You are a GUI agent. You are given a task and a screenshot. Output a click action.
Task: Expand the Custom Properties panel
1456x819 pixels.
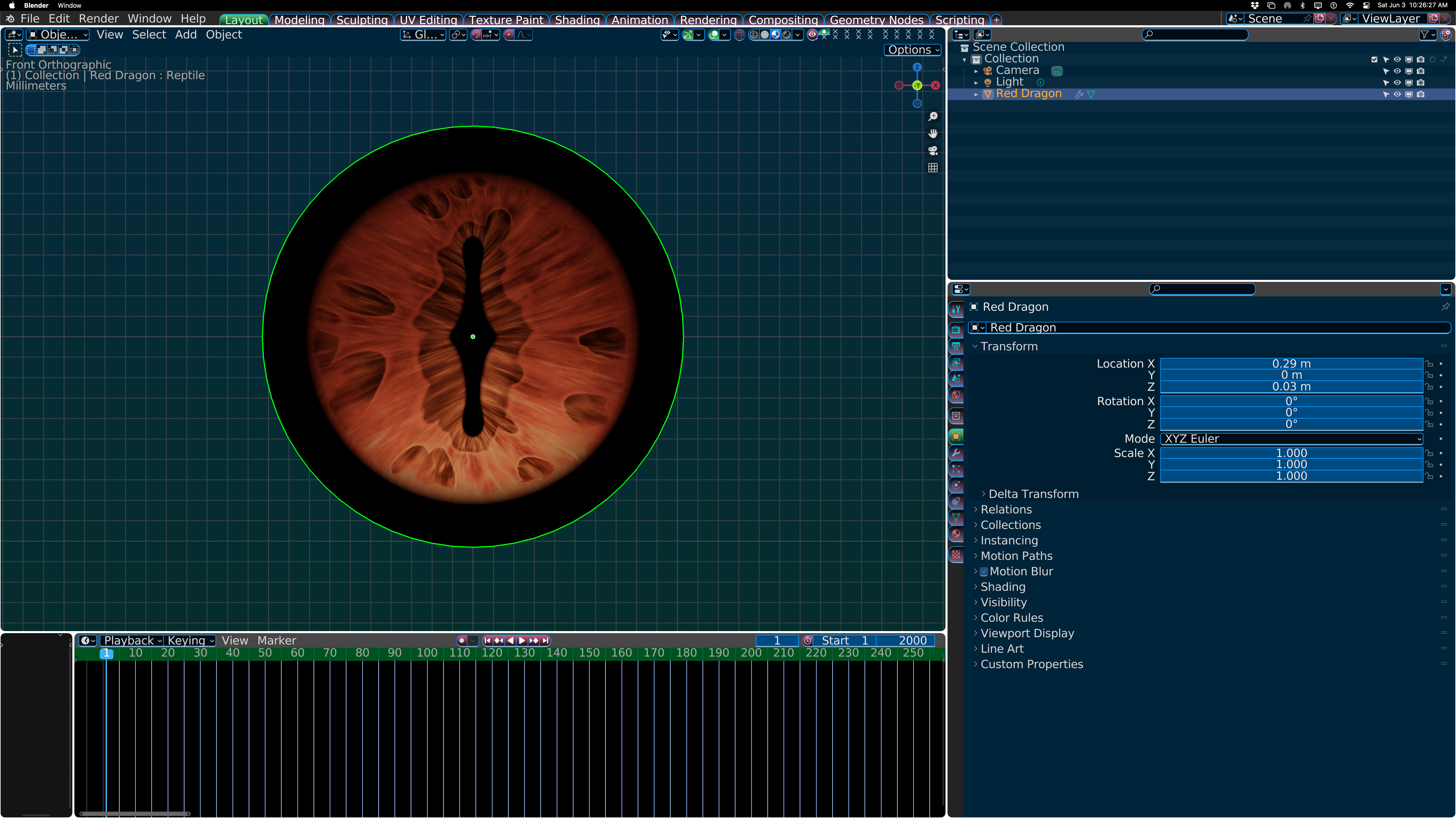(1031, 665)
